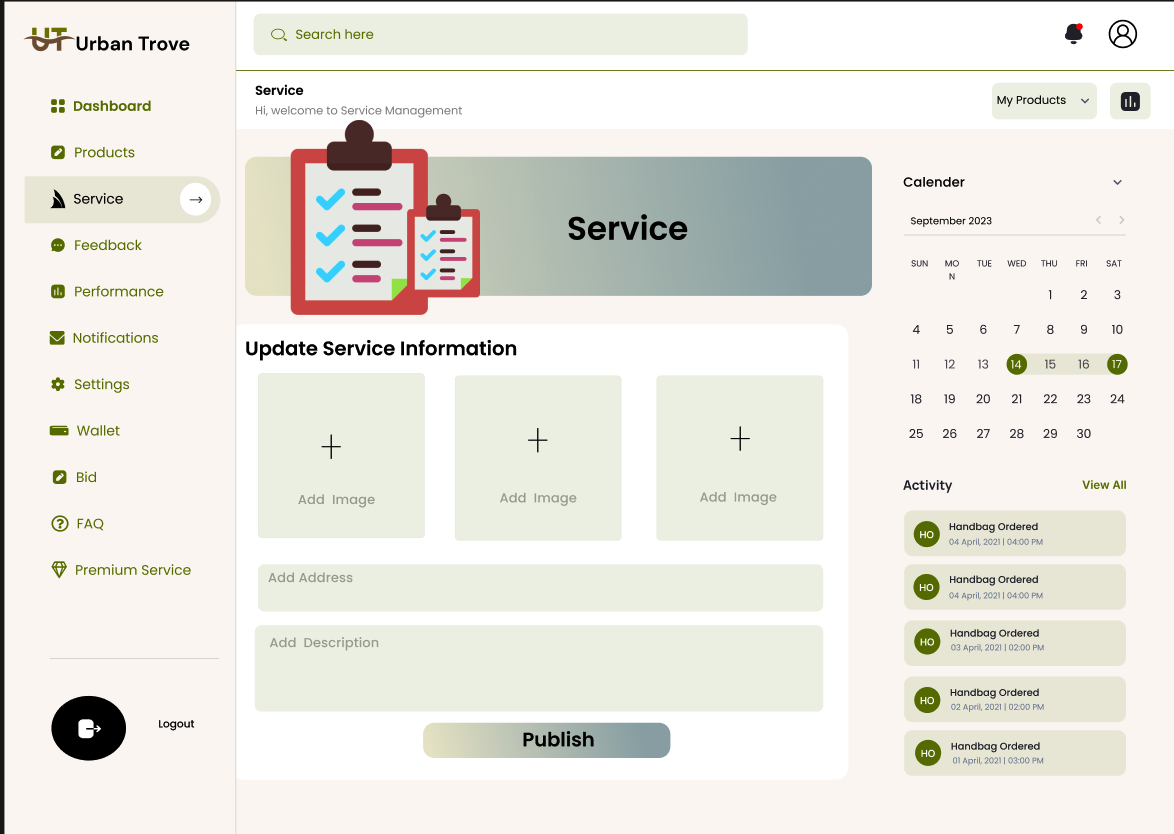The width and height of the screenshot is (1174, 834).
Task: Open Products in the sidebar
Action: [x=104, y=153]
